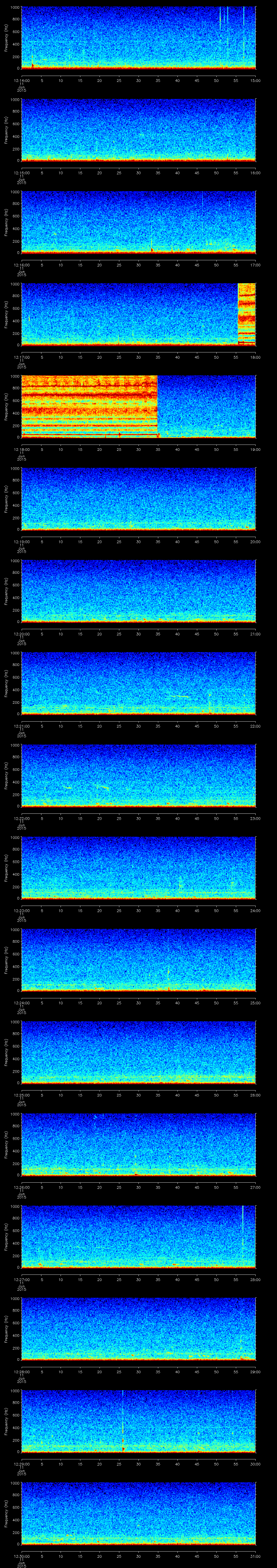This screenshot has height=1568, width=277.
Task: Click the 'Frequency (Hz)' axis label of the 12:30:00 panel
Action: click(6, 1513)
